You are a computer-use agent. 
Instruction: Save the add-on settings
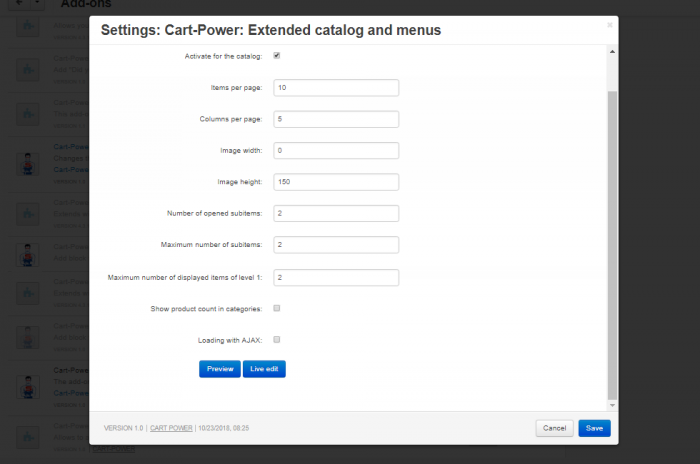click(x=594, y=428)
